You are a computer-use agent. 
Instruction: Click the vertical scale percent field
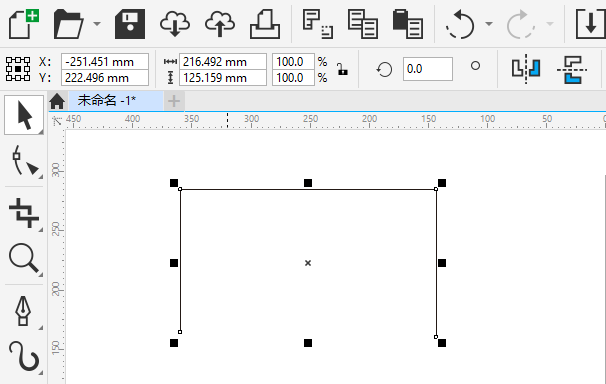pos(293,78)
